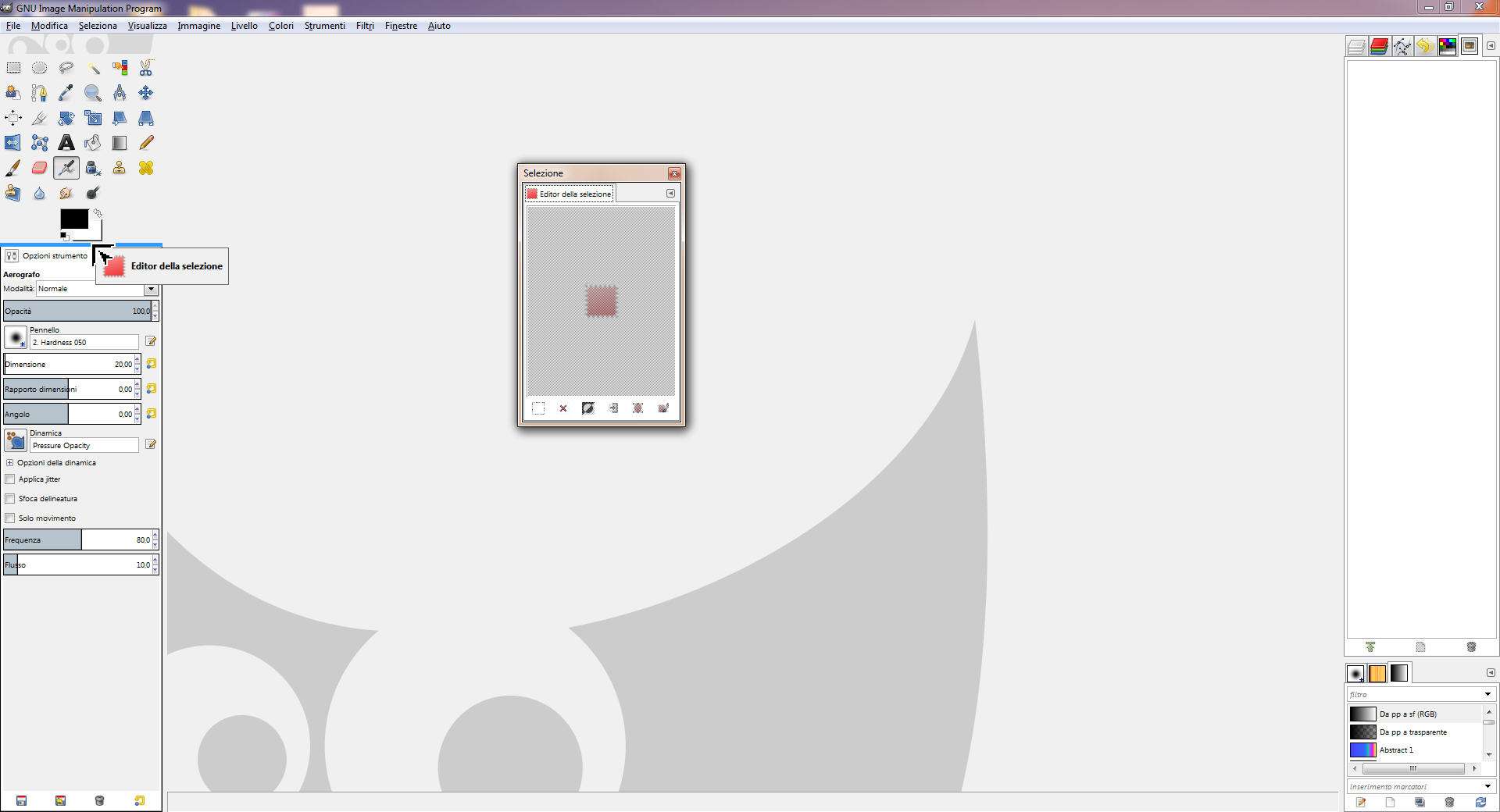The image size is (1500, 812).
Task: Click the Pressure Opacity dynamics field
Action: tap(84, 445)
